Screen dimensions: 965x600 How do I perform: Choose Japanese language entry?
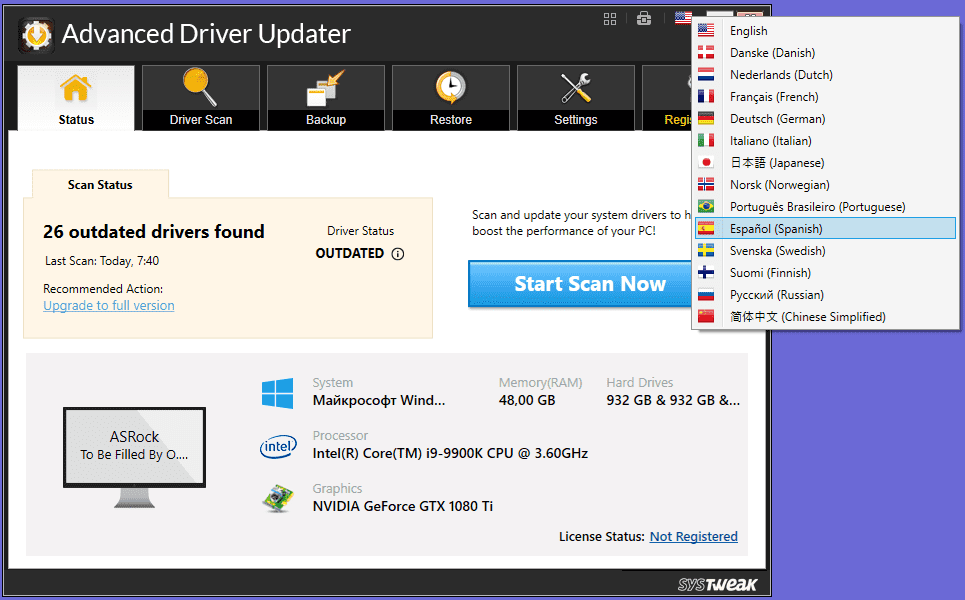point(825,163)
